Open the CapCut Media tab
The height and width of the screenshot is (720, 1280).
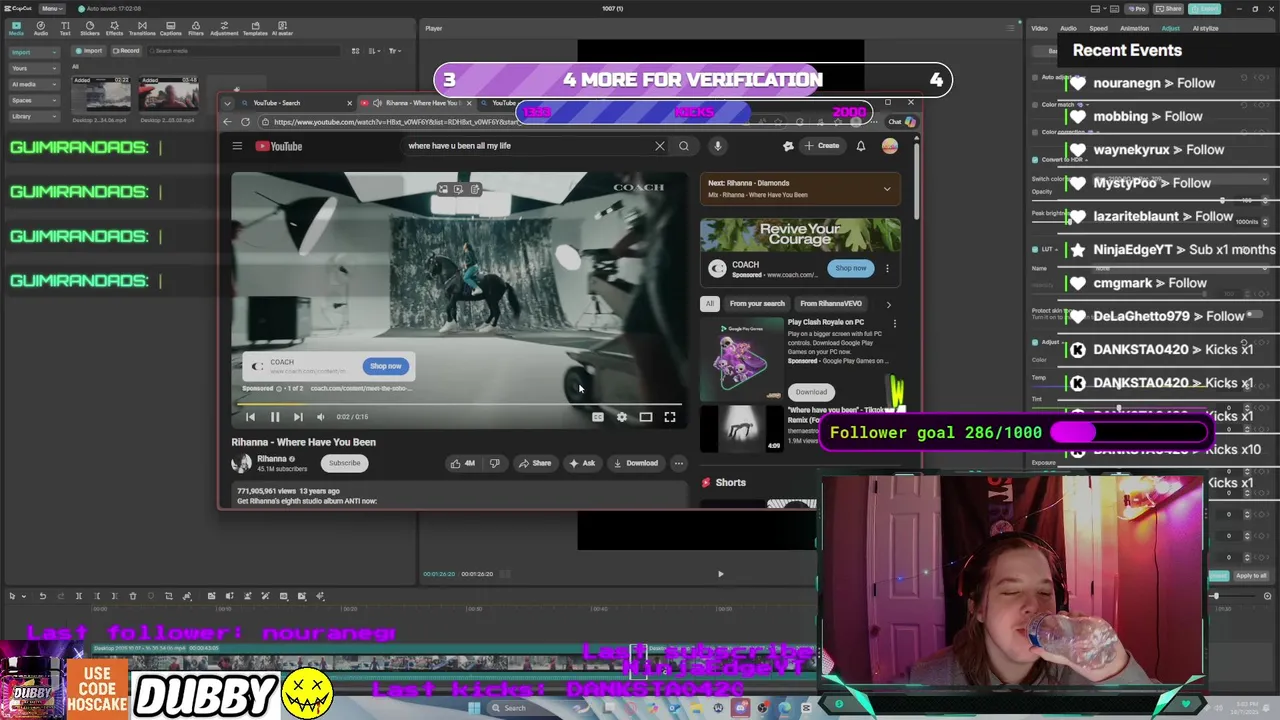pyautogui.click(x=16, y=28)
